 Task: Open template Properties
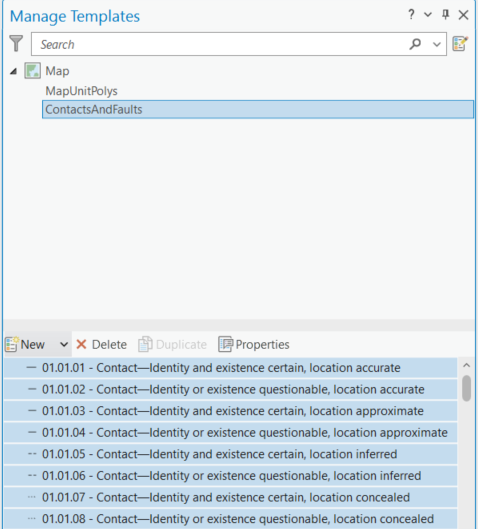click(254, 344)
